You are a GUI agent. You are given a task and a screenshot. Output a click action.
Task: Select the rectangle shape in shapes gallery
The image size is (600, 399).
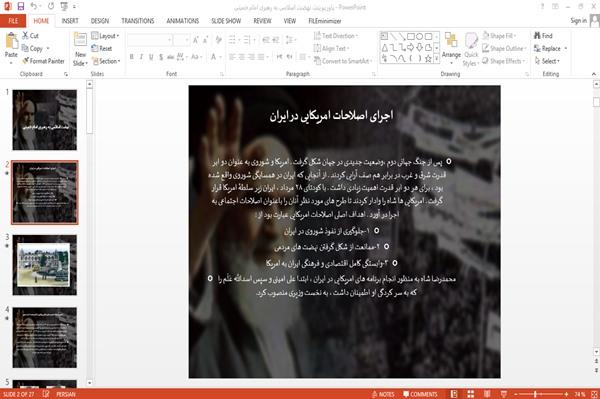click(411, 36)
